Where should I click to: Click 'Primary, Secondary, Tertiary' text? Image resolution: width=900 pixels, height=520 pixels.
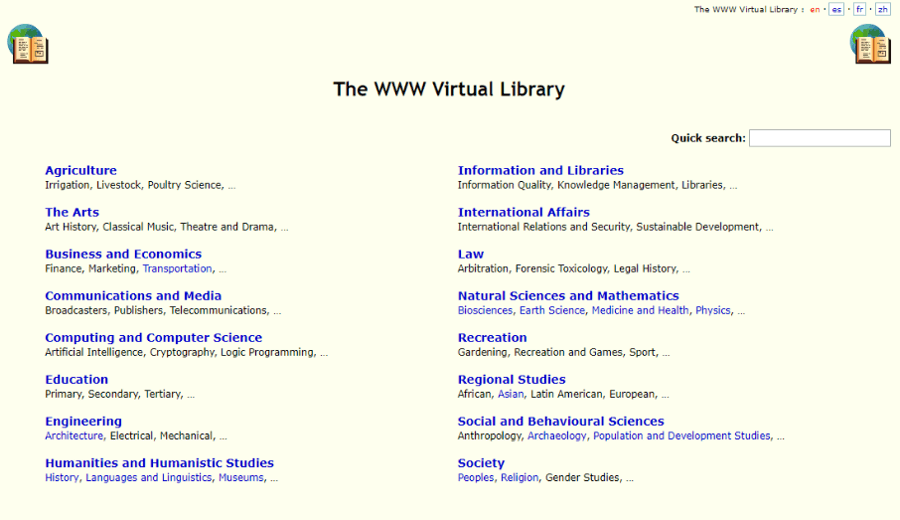point(114,394)
